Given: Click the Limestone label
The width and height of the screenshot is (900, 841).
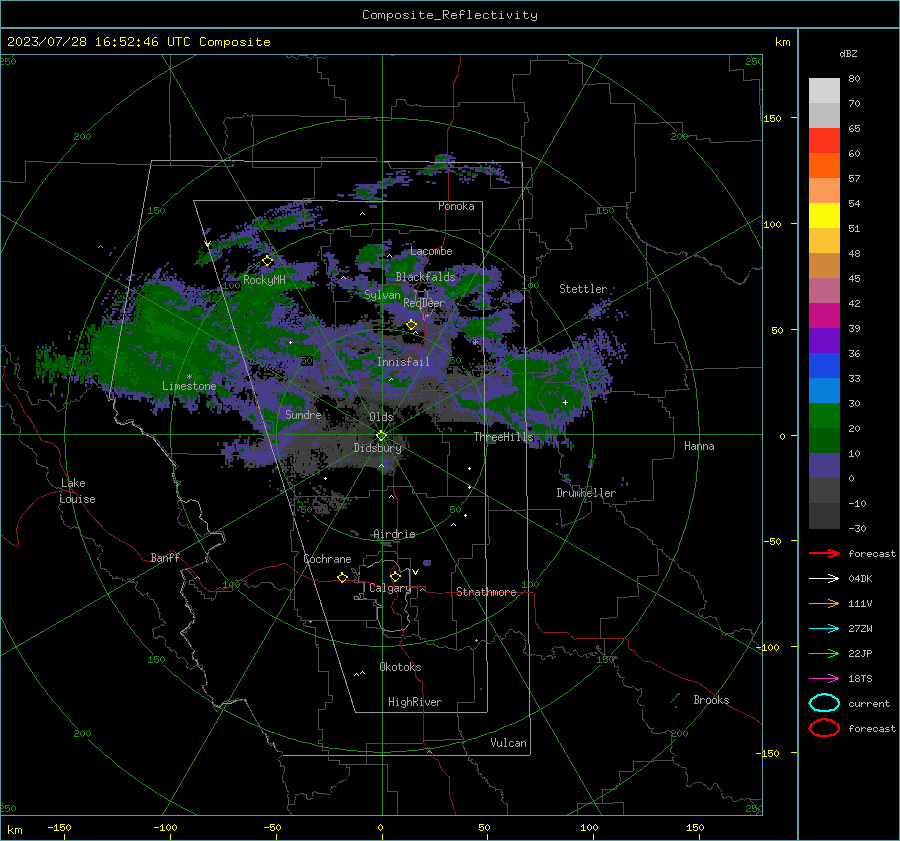Looking at the screenshot, I should pyautogui.click(x=189, y=386).
